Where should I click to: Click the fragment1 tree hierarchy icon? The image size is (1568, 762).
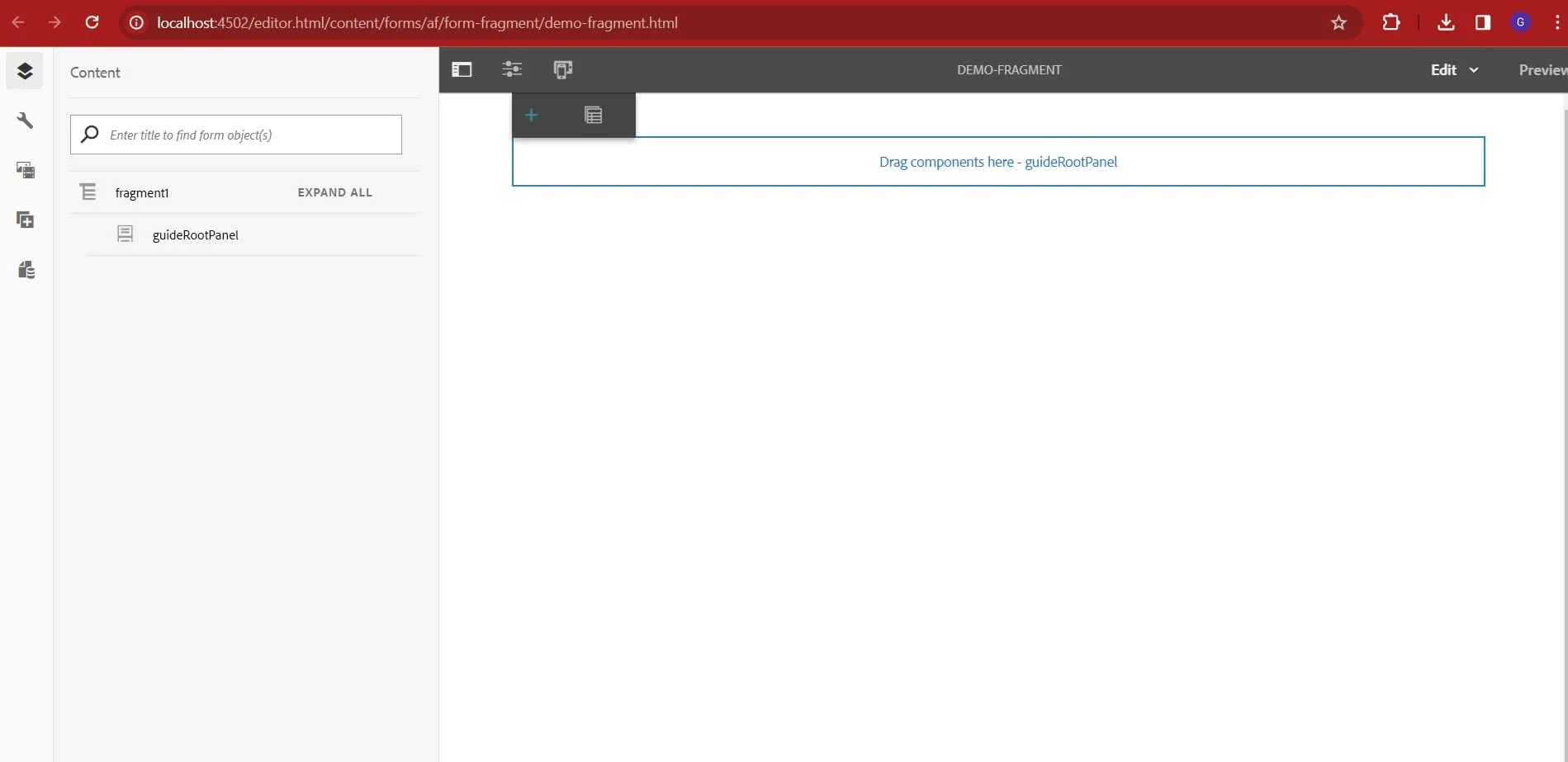[x=88, y=192]
